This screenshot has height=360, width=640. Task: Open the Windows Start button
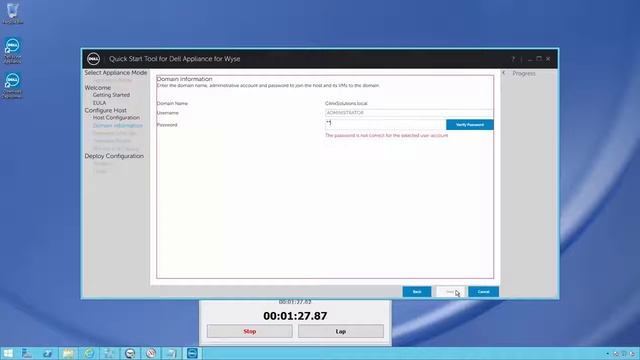(8, 353)
